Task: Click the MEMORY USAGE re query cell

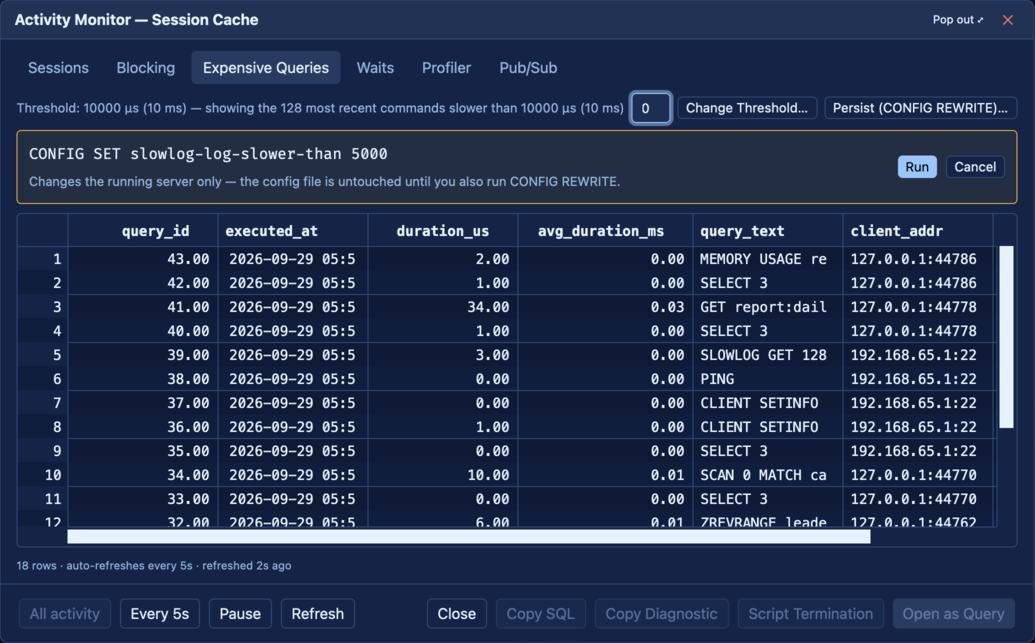Action: pyautogui.click(x=768, y=259)
